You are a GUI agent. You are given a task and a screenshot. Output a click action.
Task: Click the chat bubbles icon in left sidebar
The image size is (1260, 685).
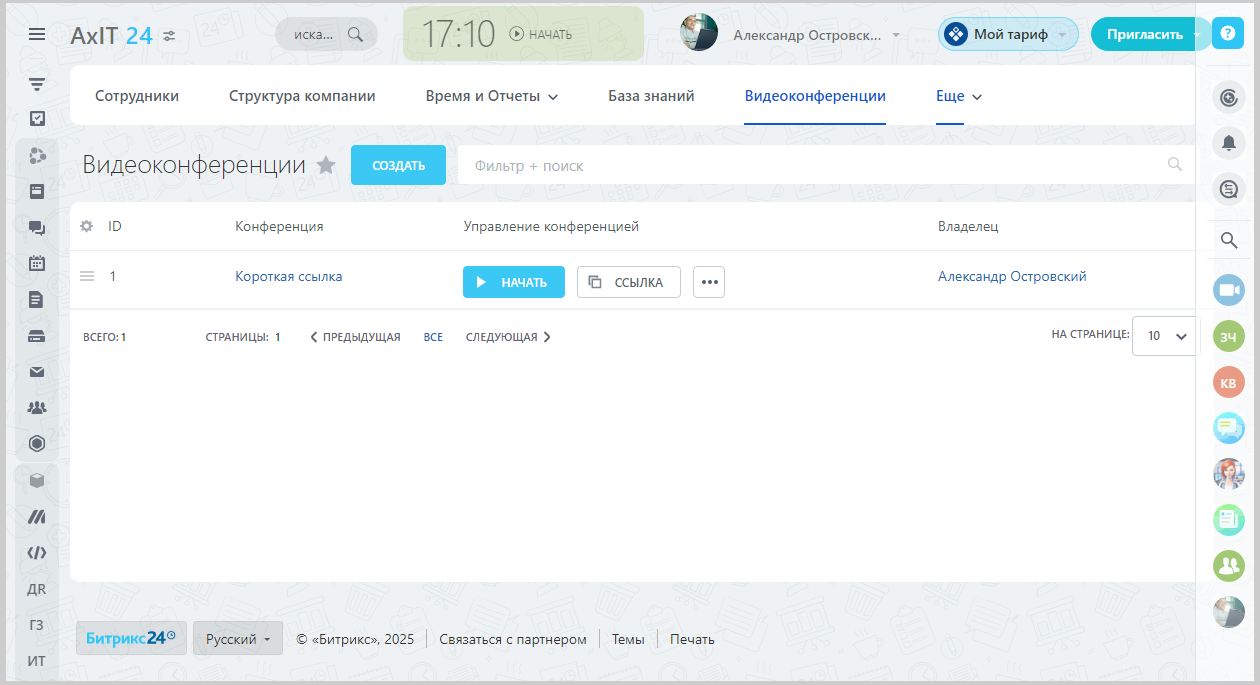coord(37,227)
